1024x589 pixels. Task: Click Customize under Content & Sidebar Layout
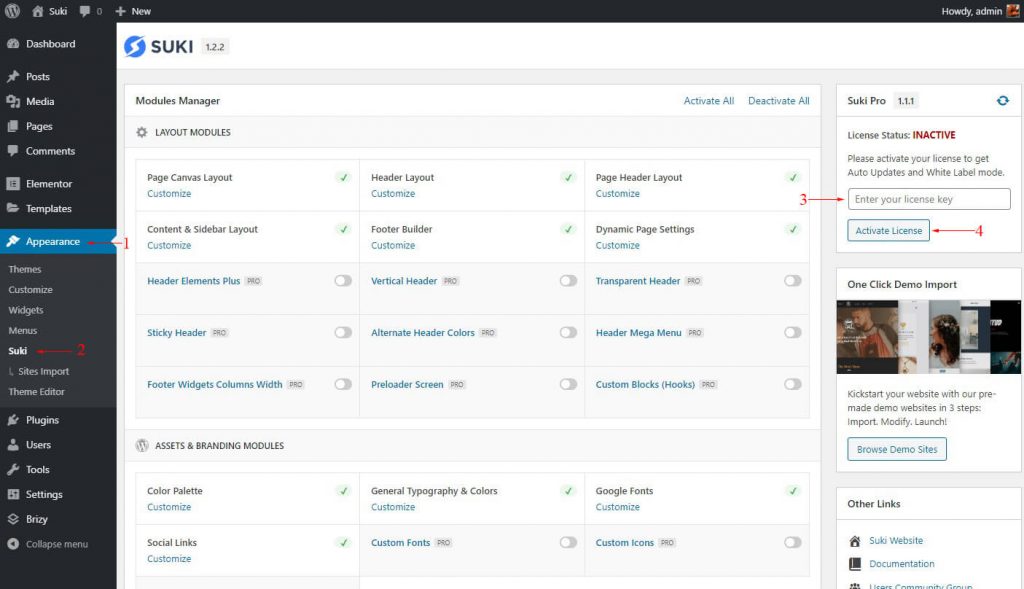[x=169, y=245]
